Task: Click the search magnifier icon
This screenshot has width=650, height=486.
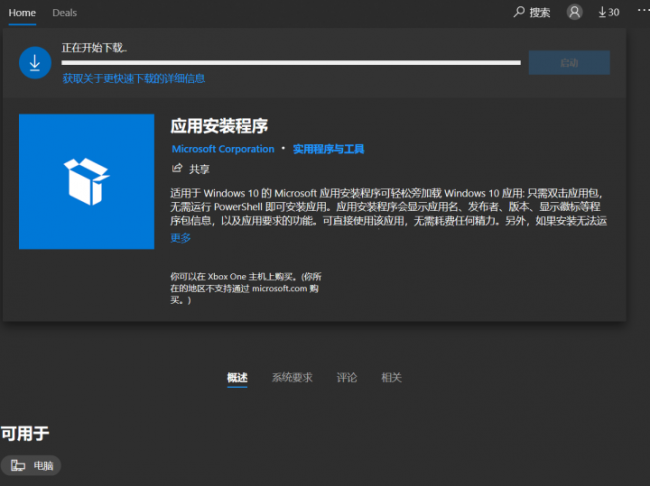Action: [x=519, y=12]
